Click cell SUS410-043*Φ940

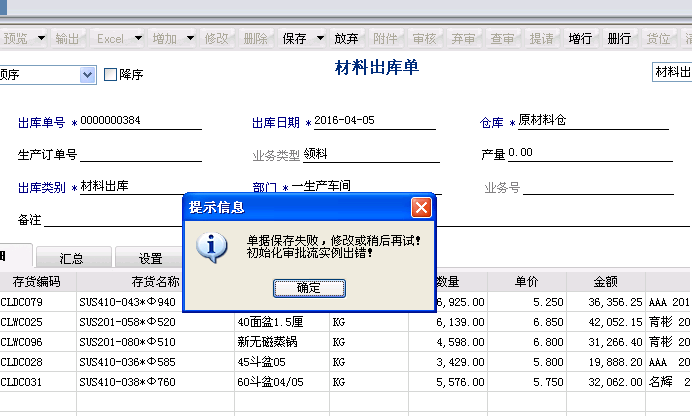coord(130,302)
